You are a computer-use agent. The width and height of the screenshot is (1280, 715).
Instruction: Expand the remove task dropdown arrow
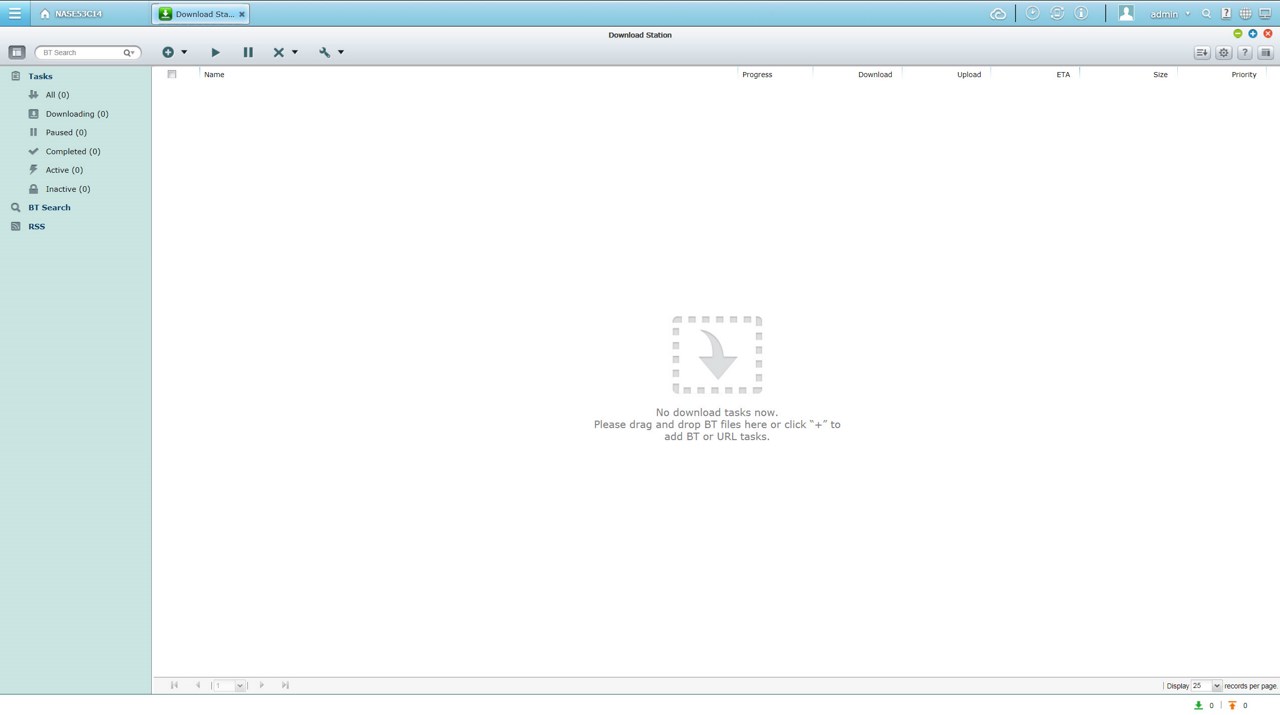click(295, 52)
